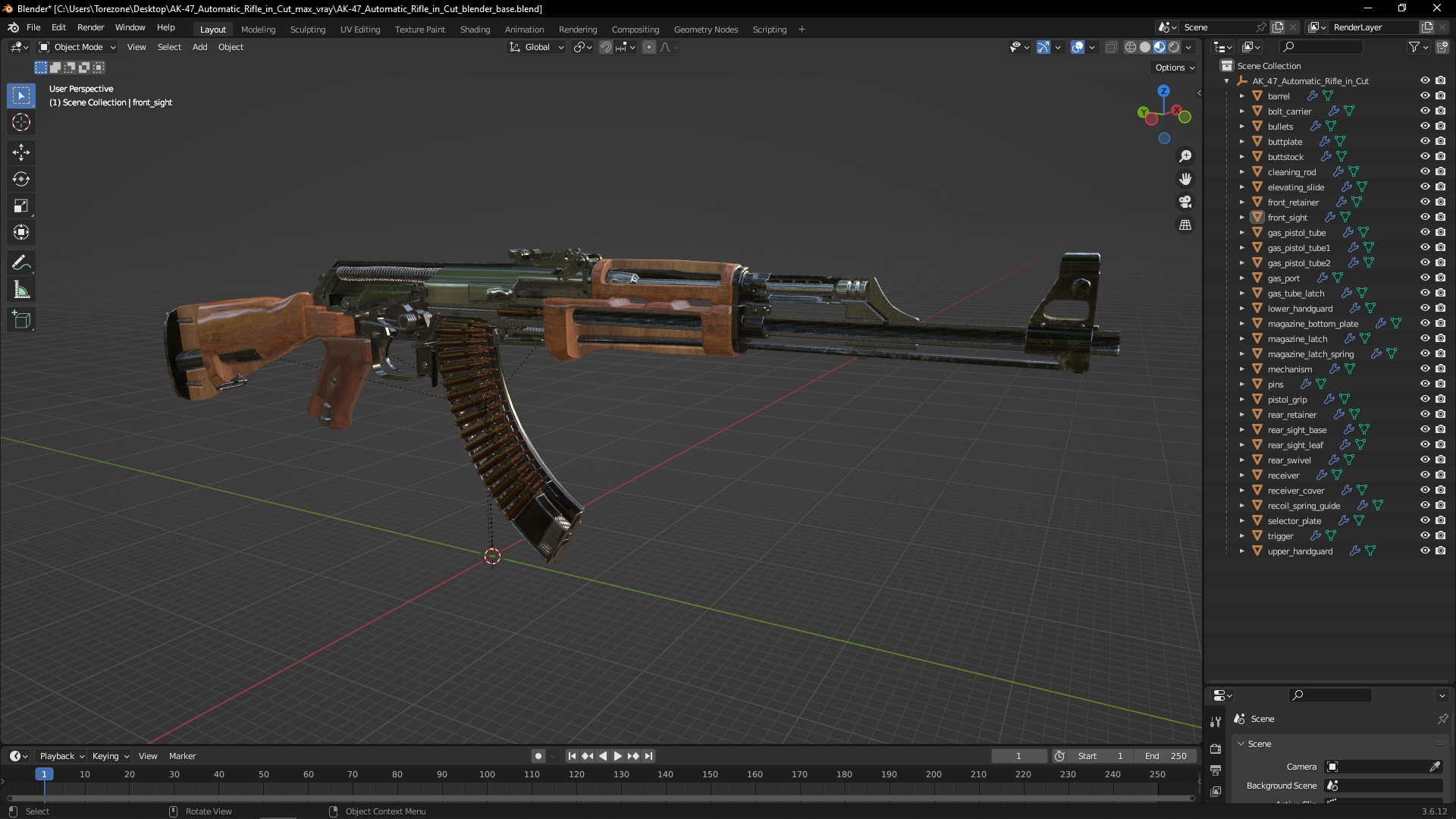Click the 3D Cursor tool
Screen dimensions: 1456x819
point(20,122)
